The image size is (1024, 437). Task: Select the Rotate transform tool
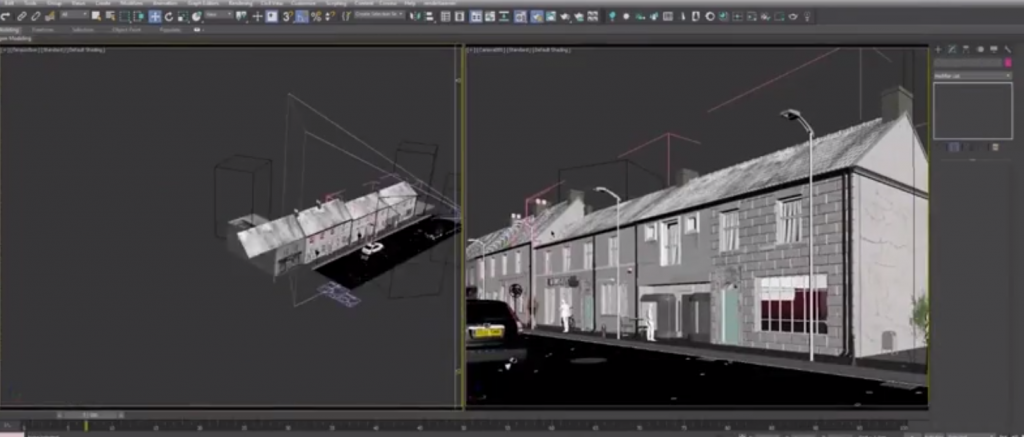tap(168, 16)
